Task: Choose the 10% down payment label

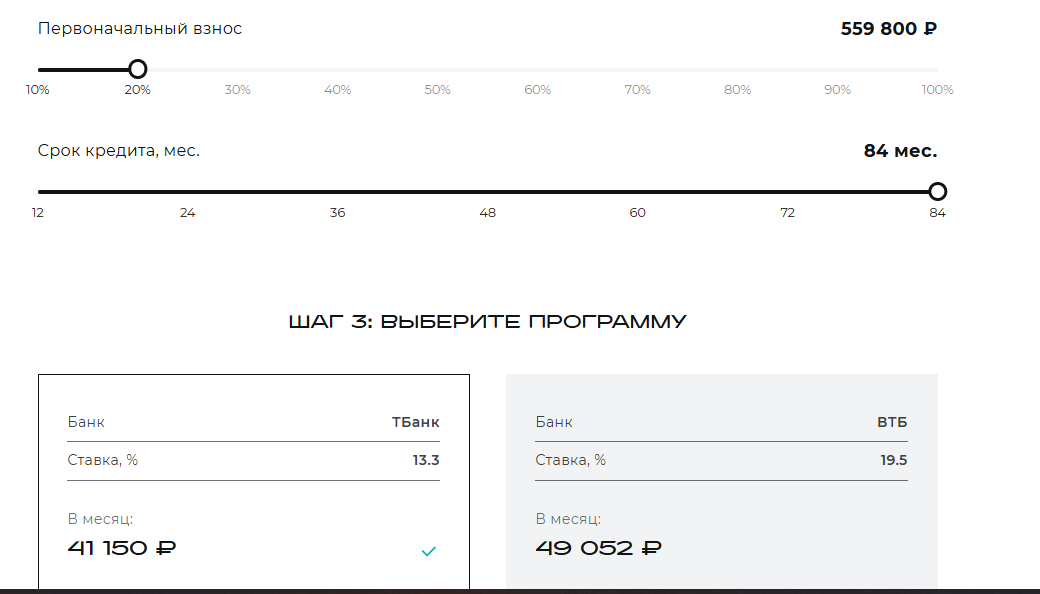Action: (x=38, y=90)
